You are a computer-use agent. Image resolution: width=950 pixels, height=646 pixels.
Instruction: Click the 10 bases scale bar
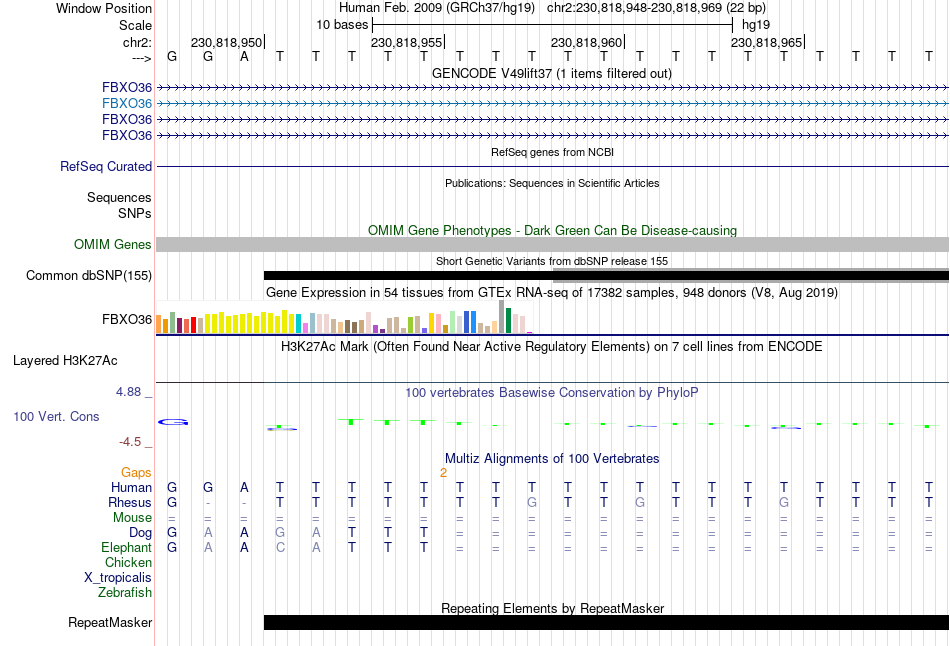(x=552, y=25)
